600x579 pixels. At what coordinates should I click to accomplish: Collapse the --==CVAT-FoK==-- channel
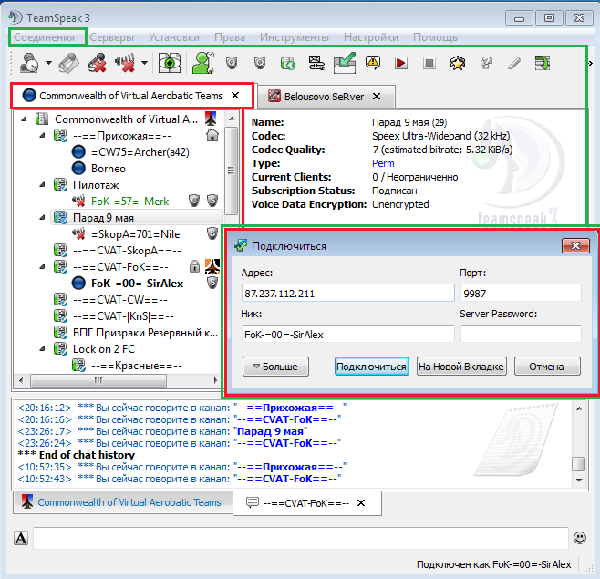[x=42, y=267]
